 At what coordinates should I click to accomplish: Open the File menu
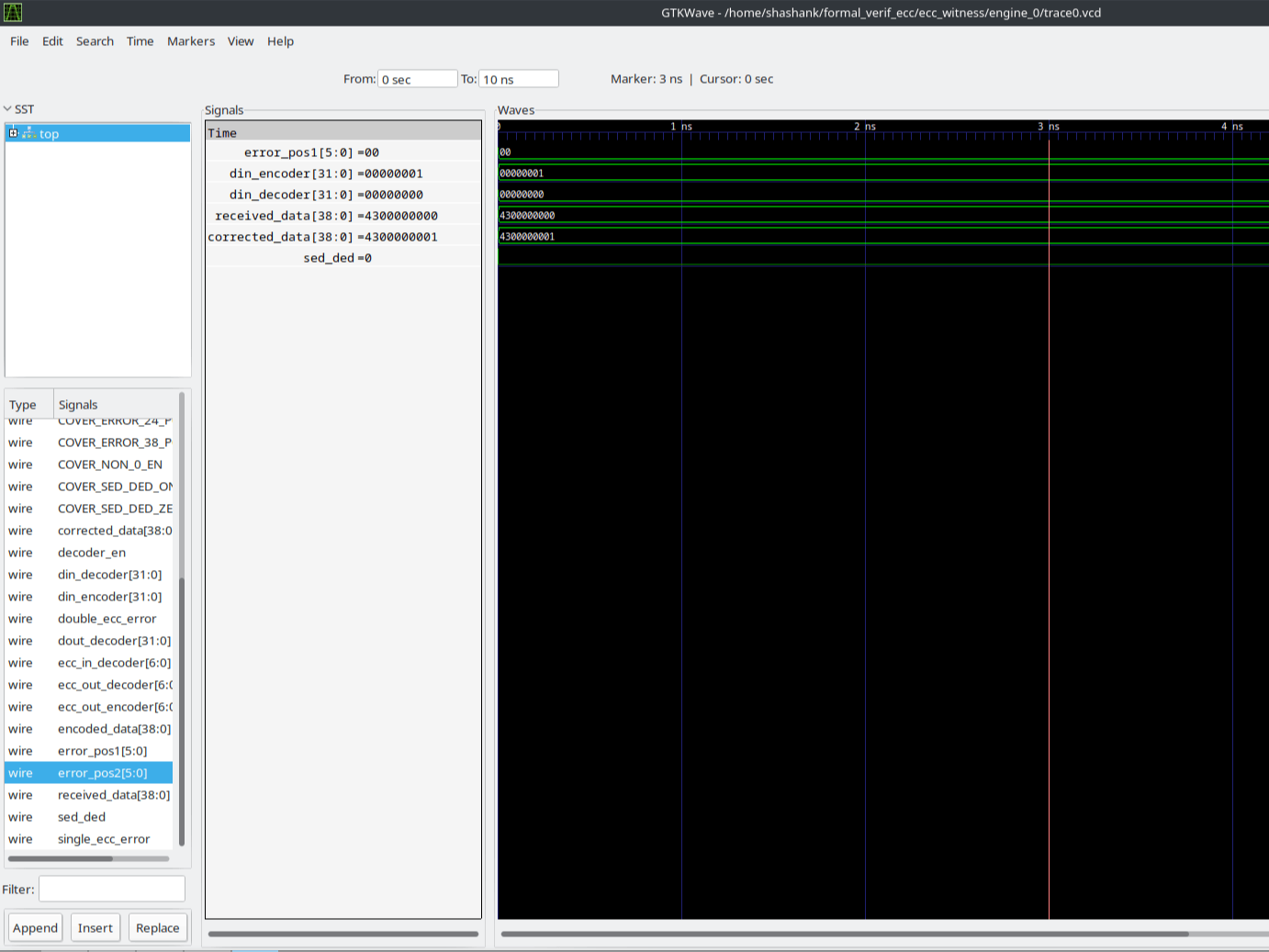[x=18, y=41]
